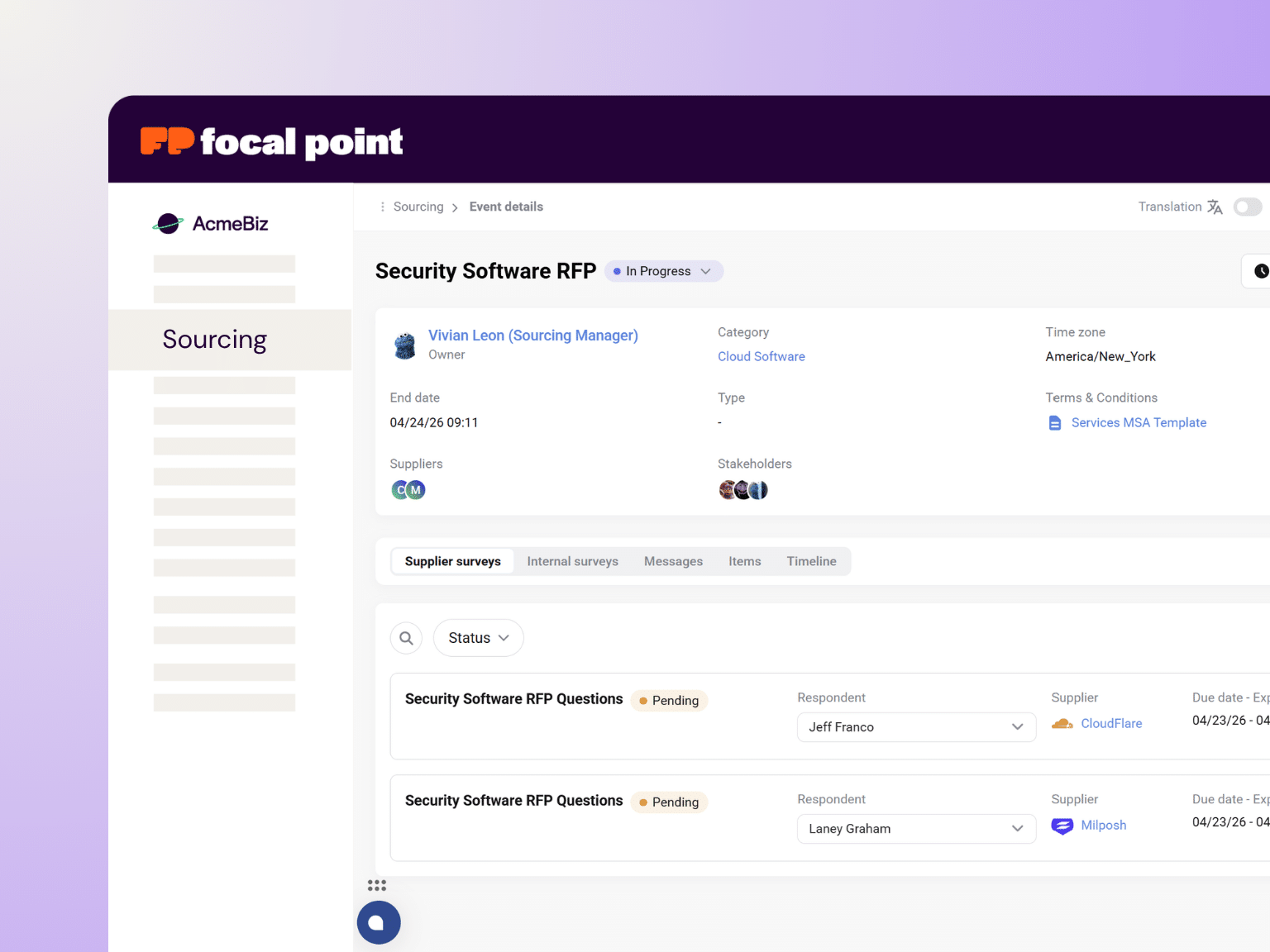Click the AcmeBiz planet logo
The image size is (1270, 952).
(168, 222)
